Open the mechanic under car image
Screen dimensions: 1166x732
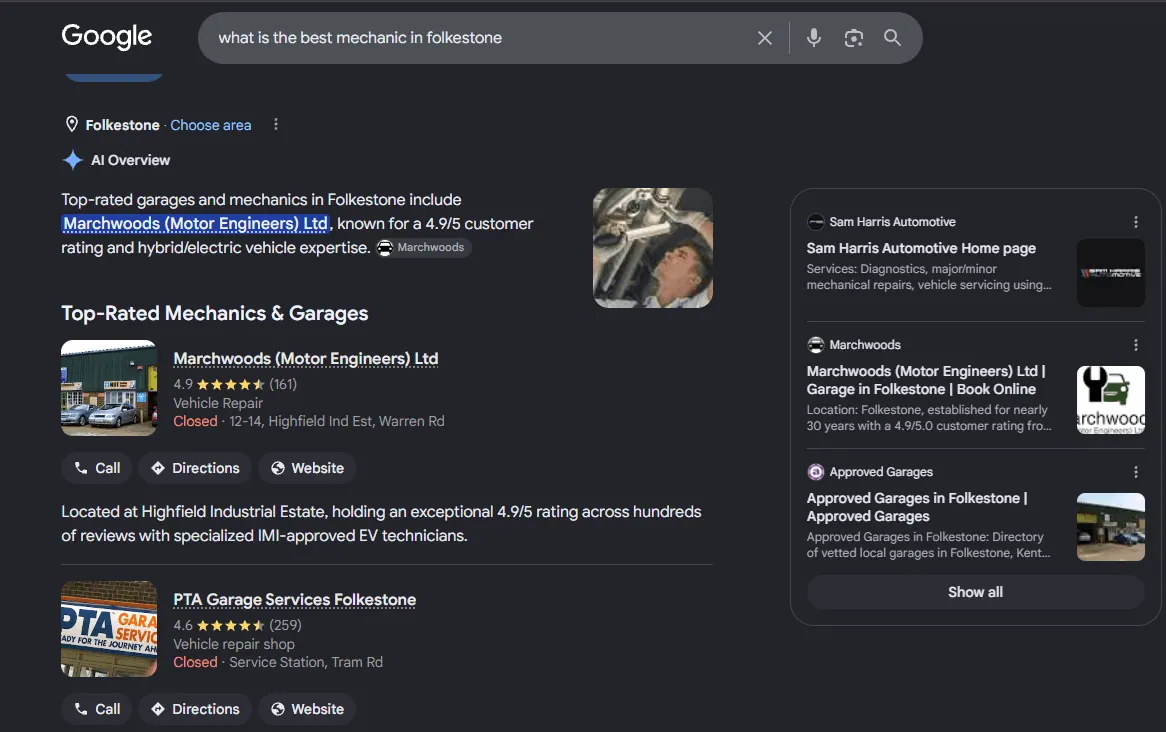click(653, 248)
